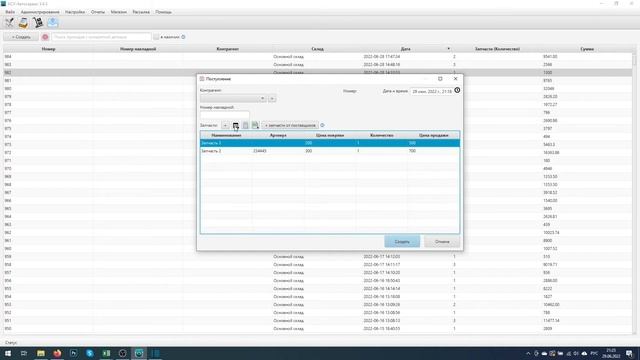Image resolution: width=640 pixels, height=360 pixels.
Task: Click the Создать button in dialog
Action: (x=402, y=242)
